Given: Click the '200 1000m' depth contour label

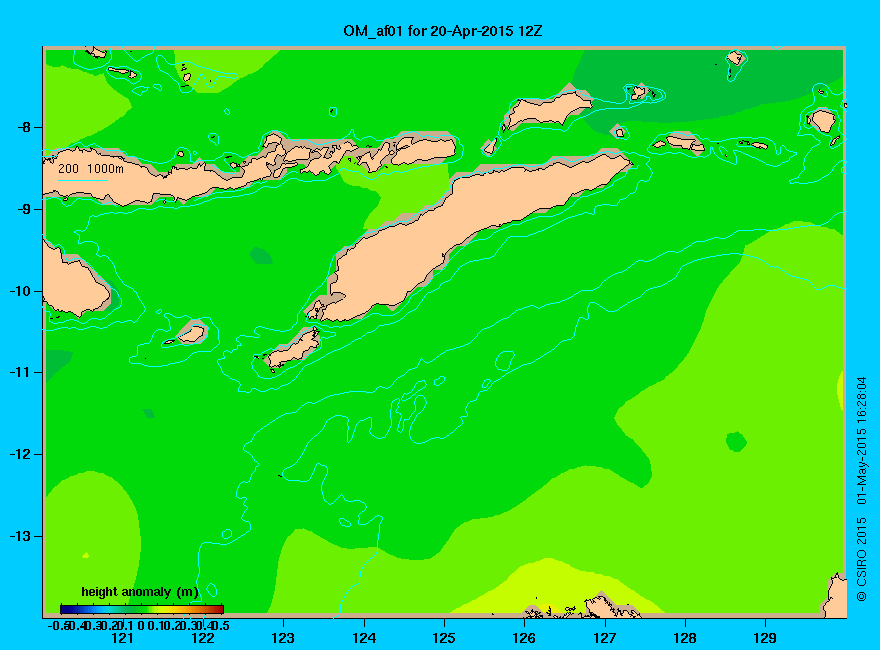Looking at the screenshot, I should click(x=91, y=168).
